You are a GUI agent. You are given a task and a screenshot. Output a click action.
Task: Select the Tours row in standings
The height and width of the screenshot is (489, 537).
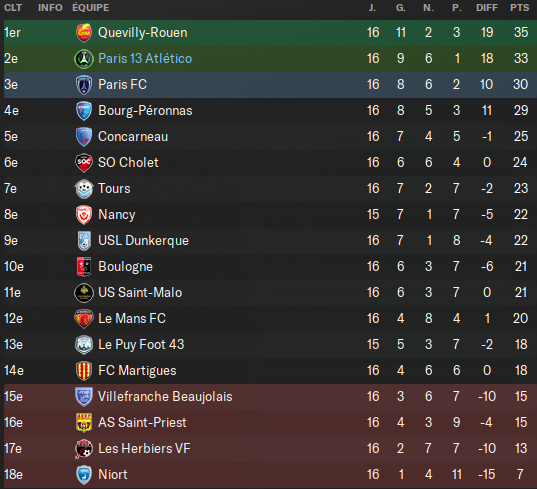270,189
